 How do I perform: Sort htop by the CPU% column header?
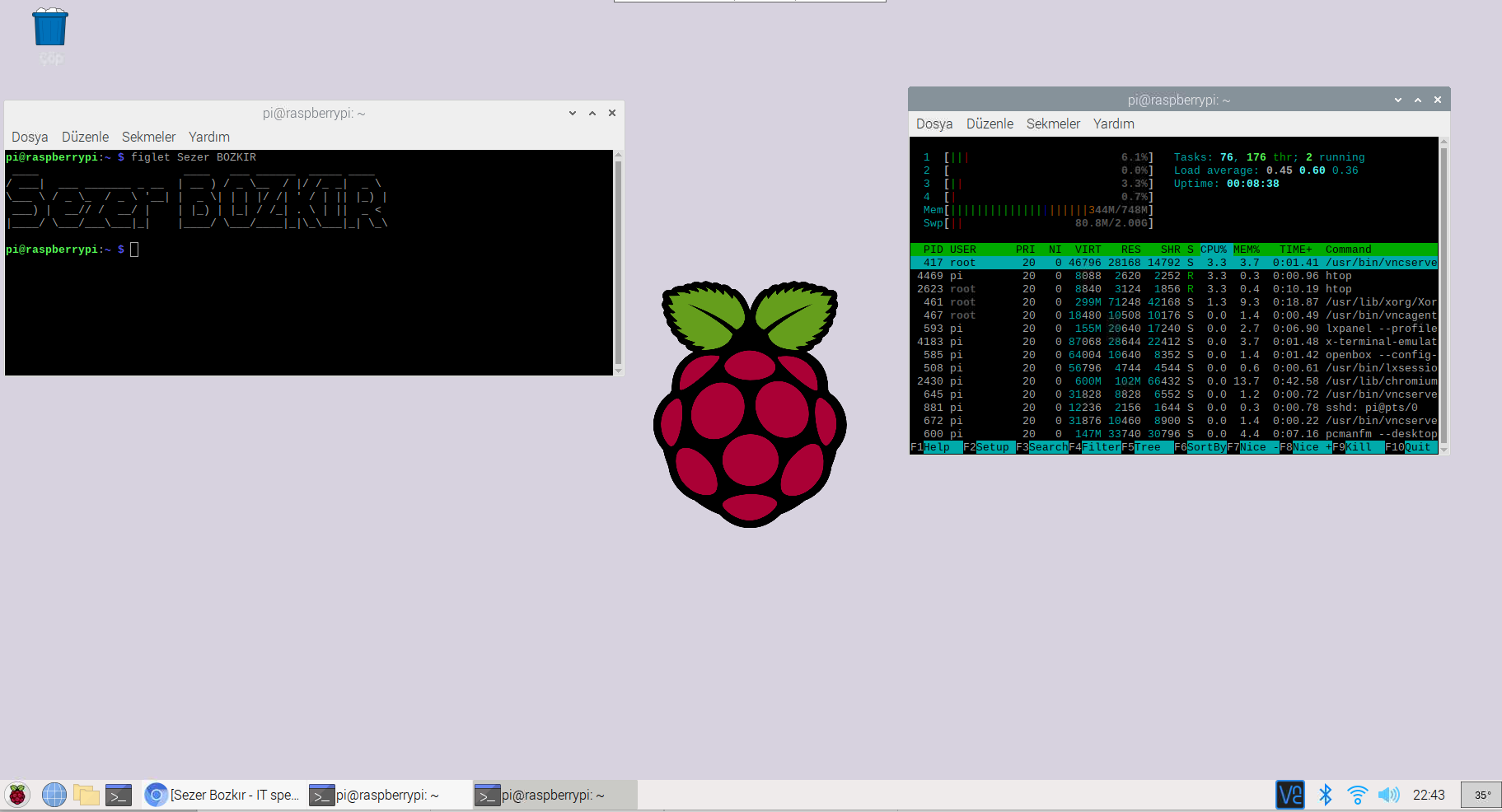coord(1213,250)
